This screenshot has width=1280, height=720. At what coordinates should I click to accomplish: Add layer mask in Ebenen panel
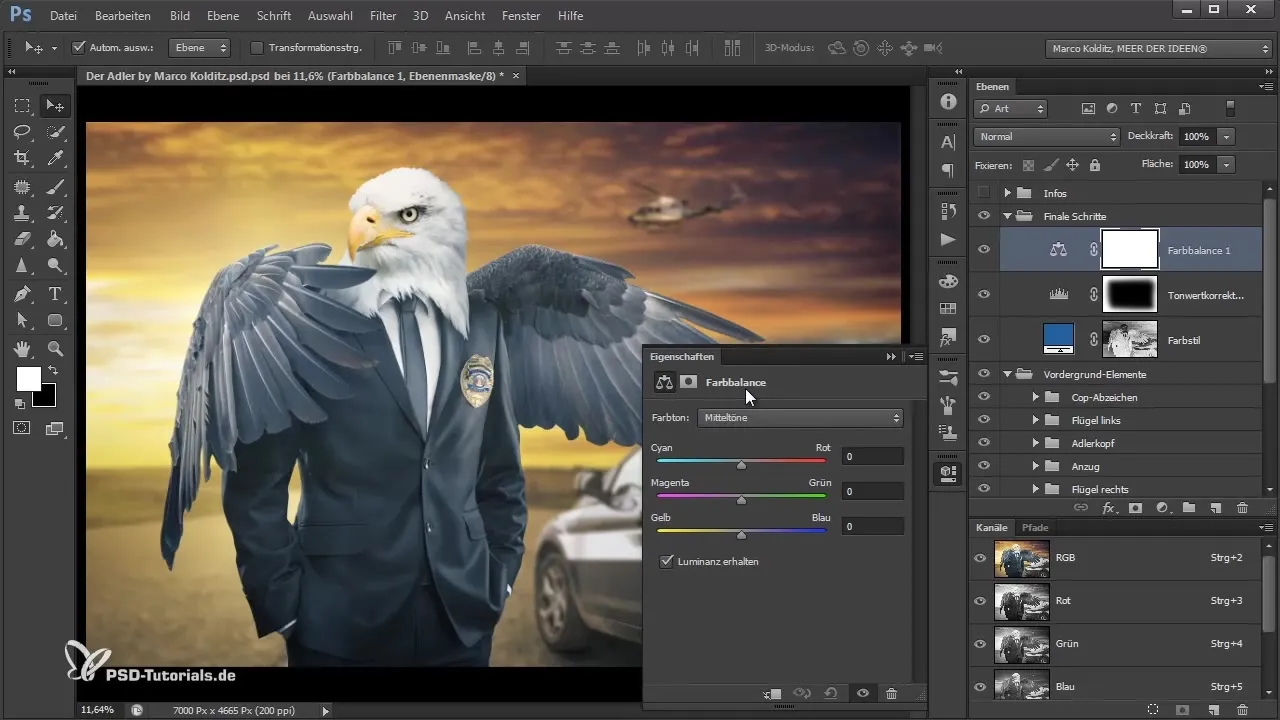[1135, 508]
